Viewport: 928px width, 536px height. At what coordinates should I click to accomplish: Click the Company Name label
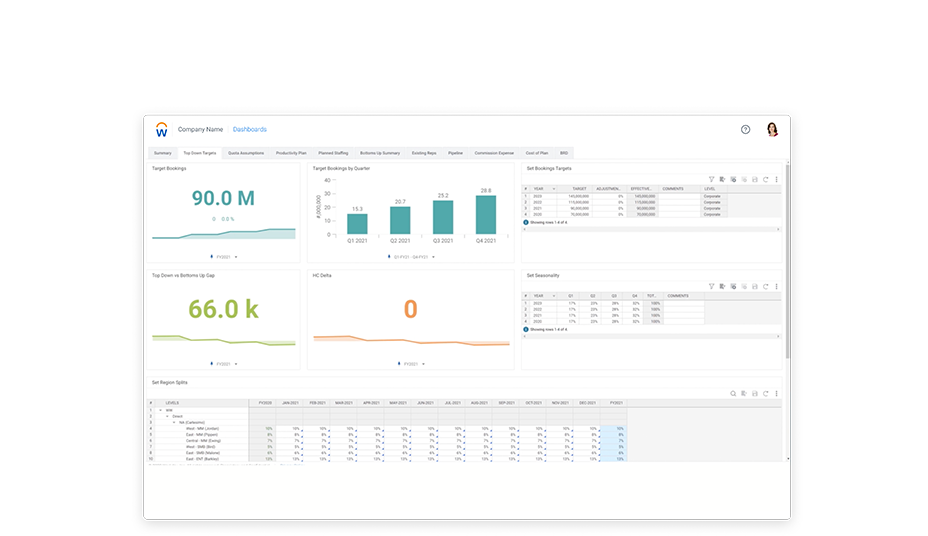pos(201,130)
